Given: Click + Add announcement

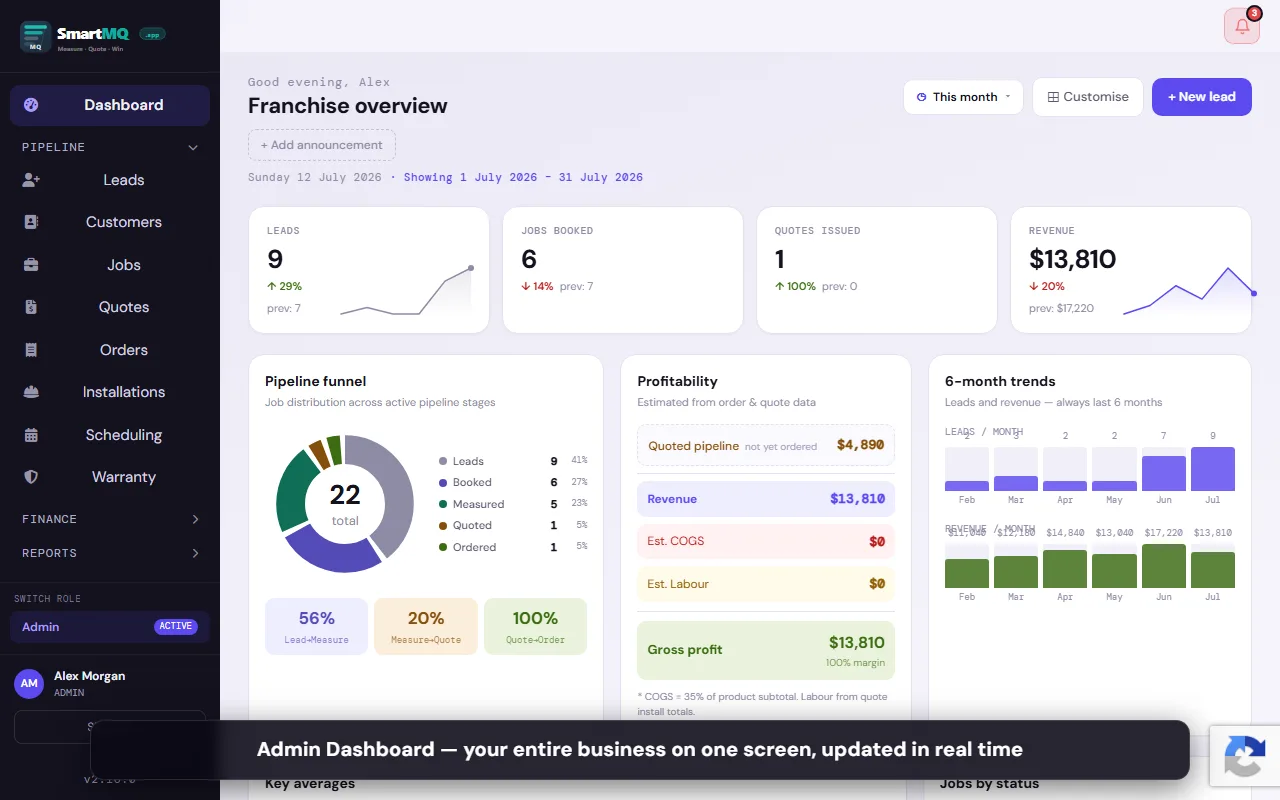Looking at the screenshot, I should 322,145.
